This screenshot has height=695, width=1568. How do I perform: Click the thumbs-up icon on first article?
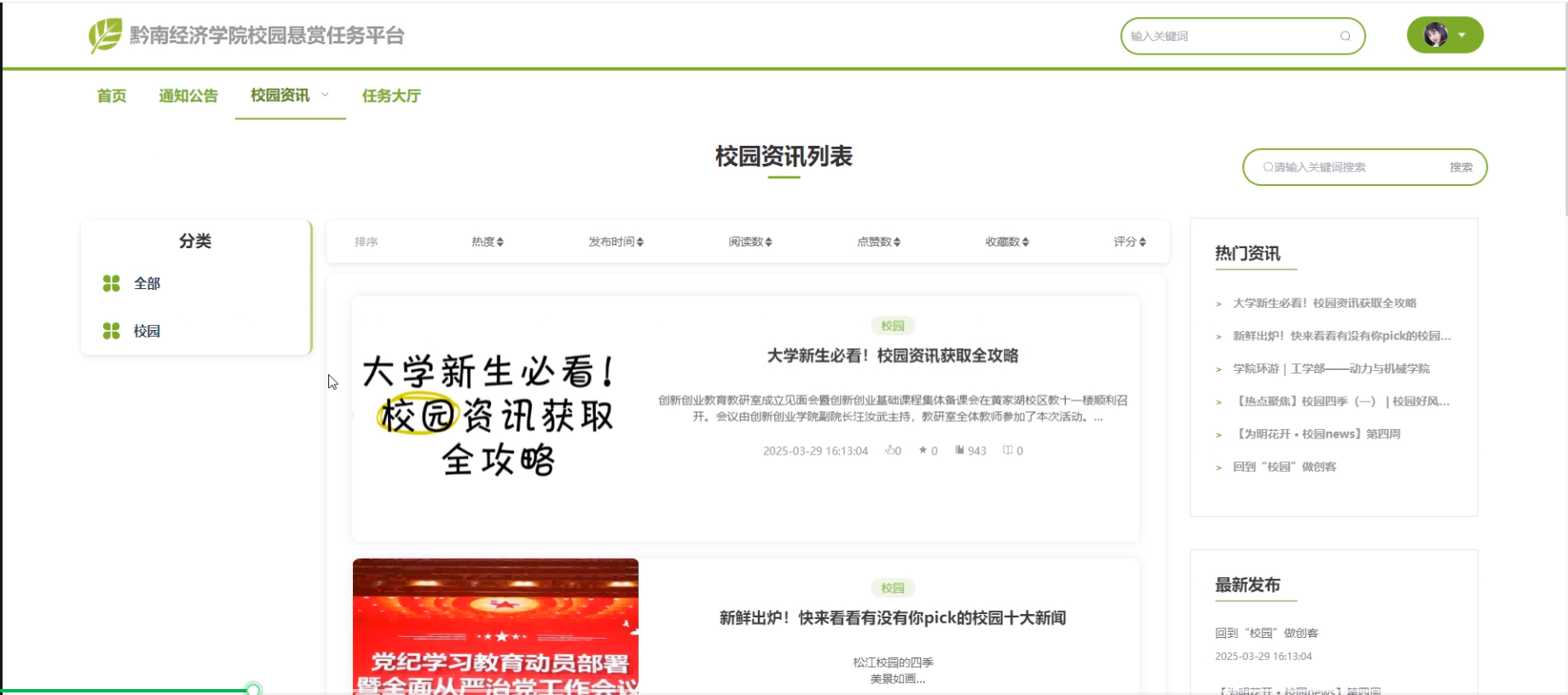pyautogui.click(x=891, y=450)
